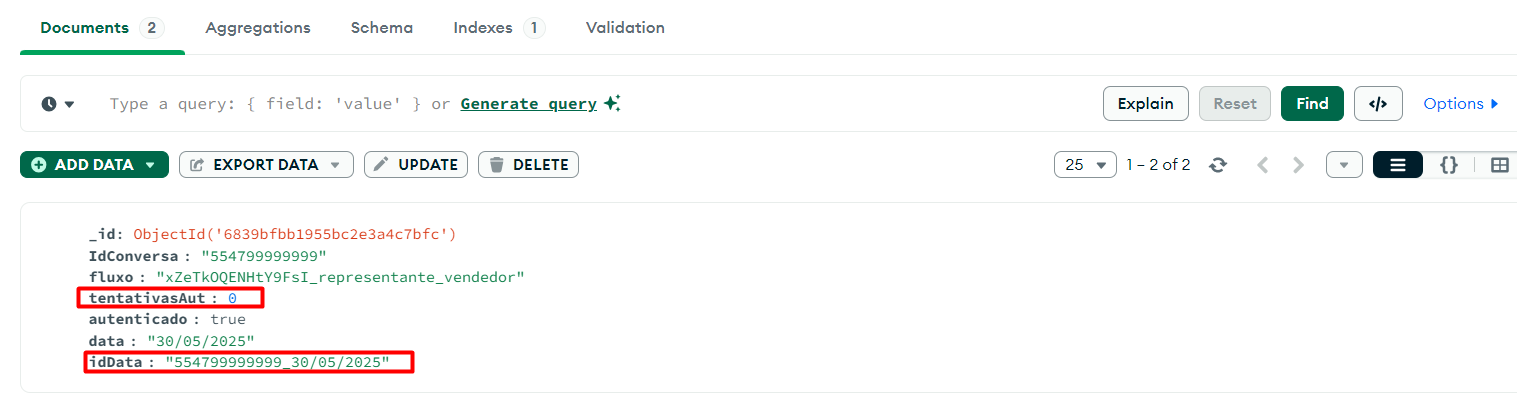Go to previous page of results

[1262, 165]
